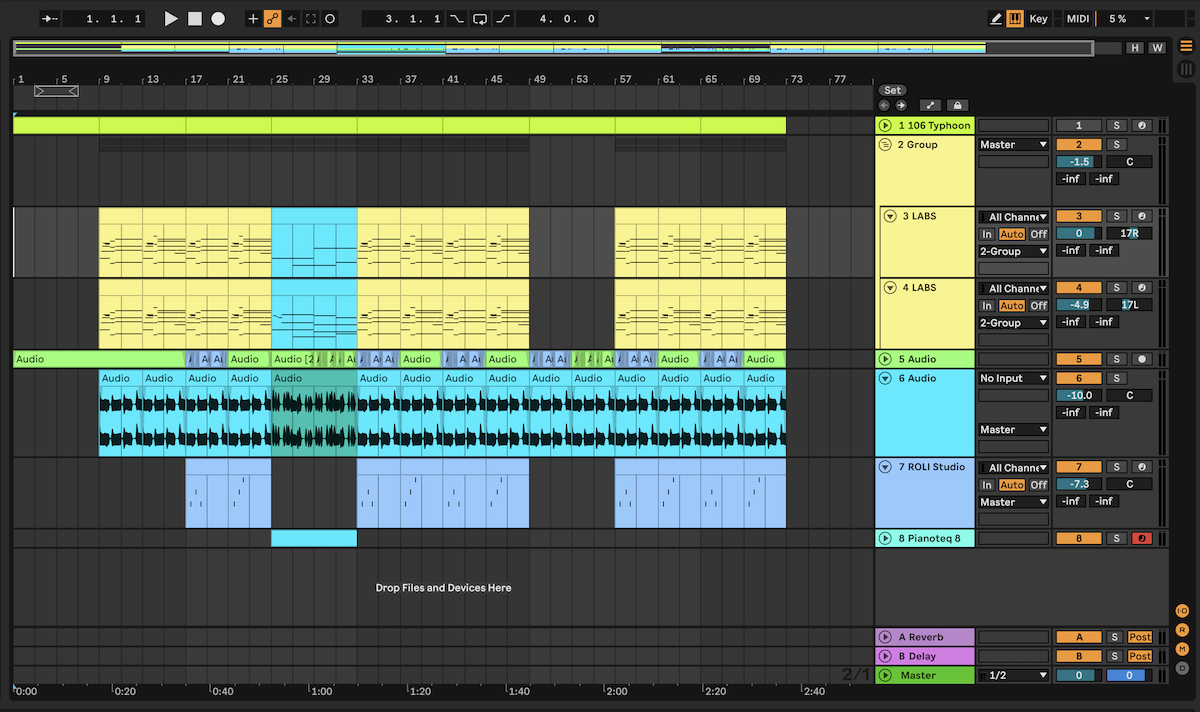Collapse the 3 LABS track
1200x712 pixels.
pyautogui.click(x=890, y=216)
